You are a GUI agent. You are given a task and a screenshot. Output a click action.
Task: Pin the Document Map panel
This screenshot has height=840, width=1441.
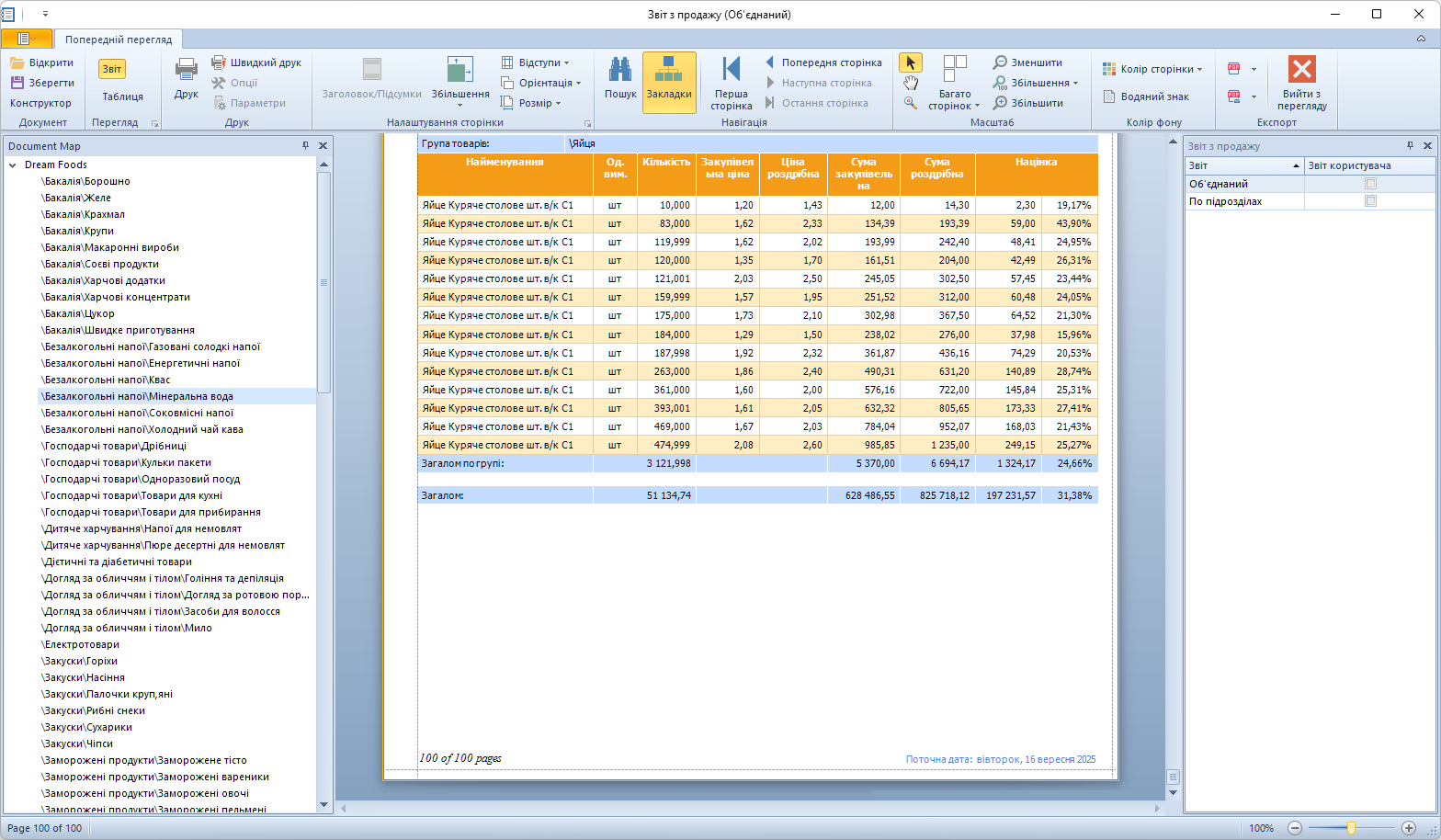[306, 146]
